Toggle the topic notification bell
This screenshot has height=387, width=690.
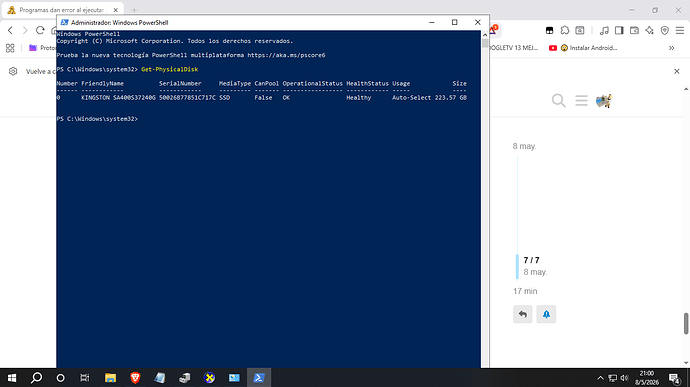coord(546,314)
